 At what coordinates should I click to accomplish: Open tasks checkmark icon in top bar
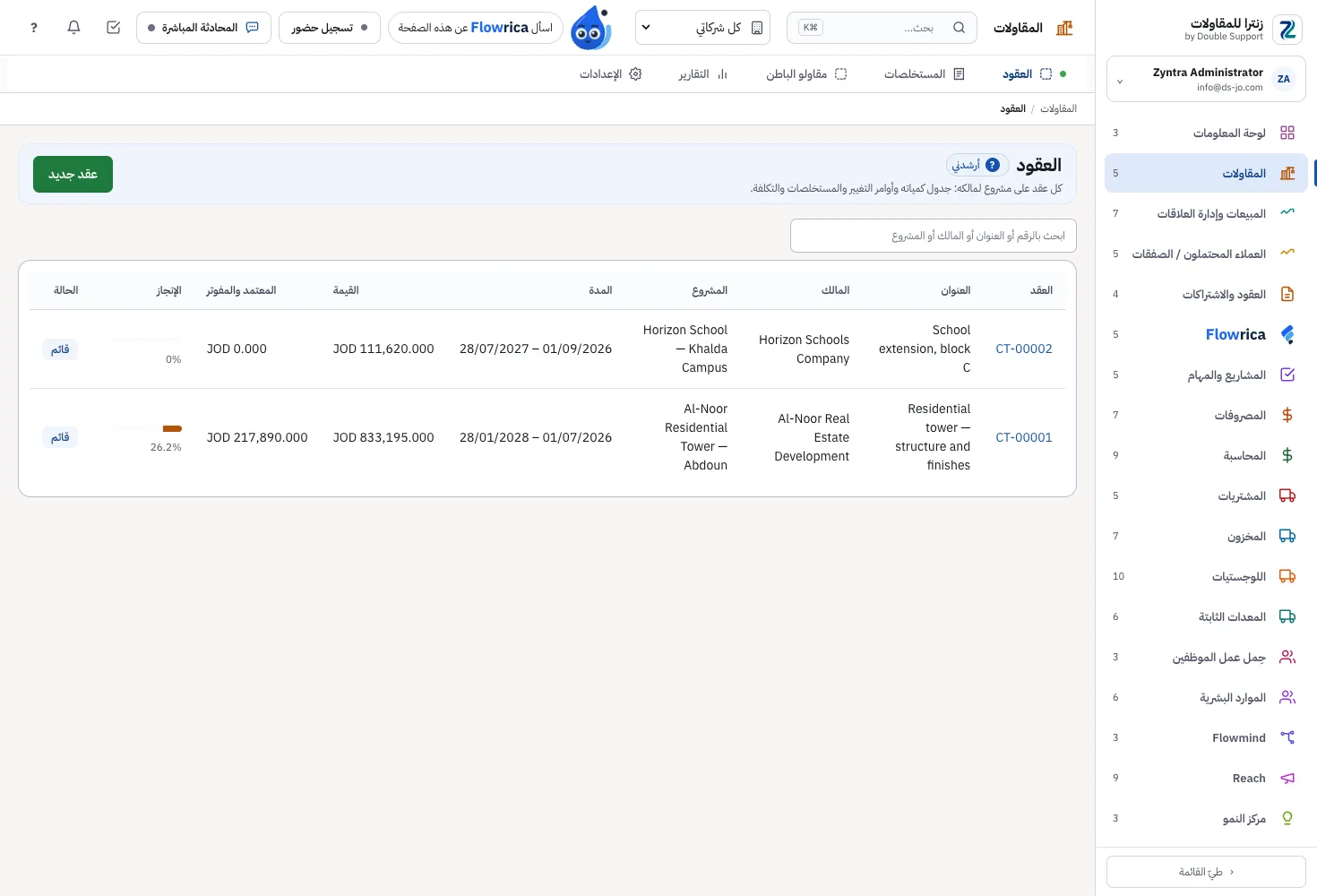coord(114,28)
